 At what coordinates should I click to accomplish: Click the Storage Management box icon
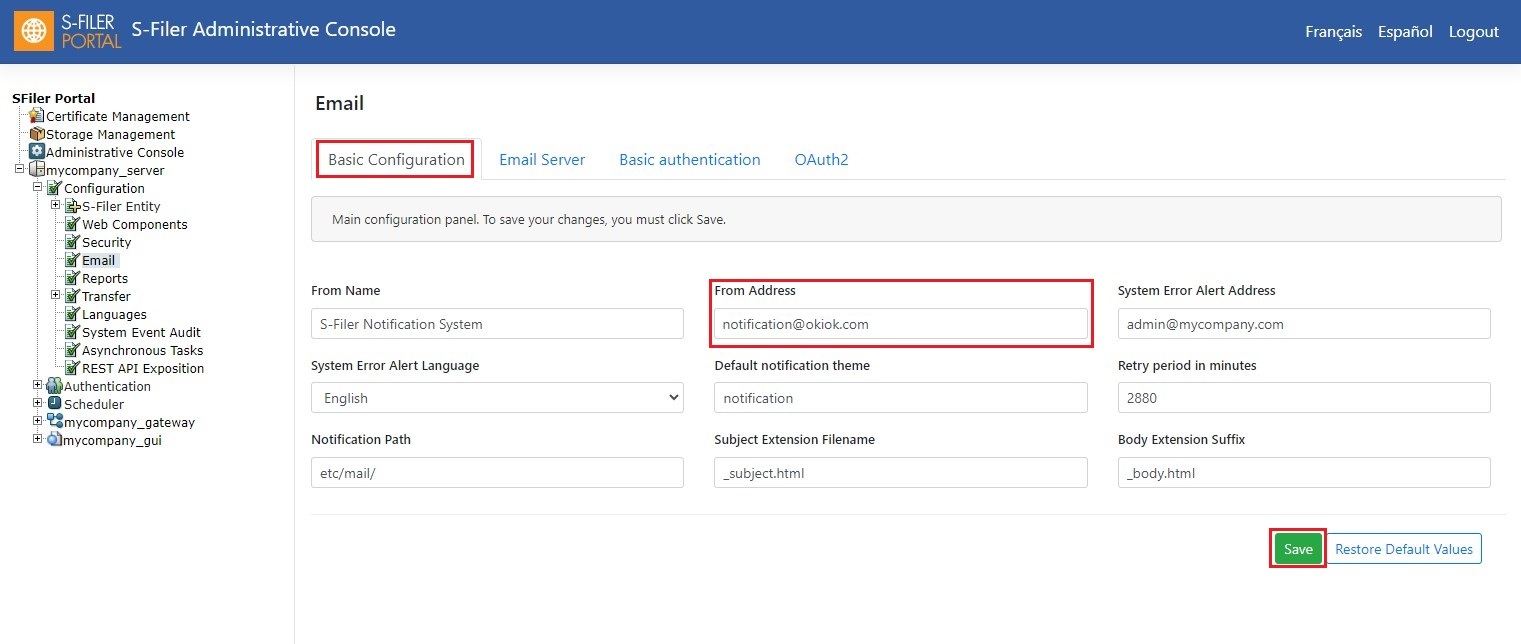(x=37, y=134)
